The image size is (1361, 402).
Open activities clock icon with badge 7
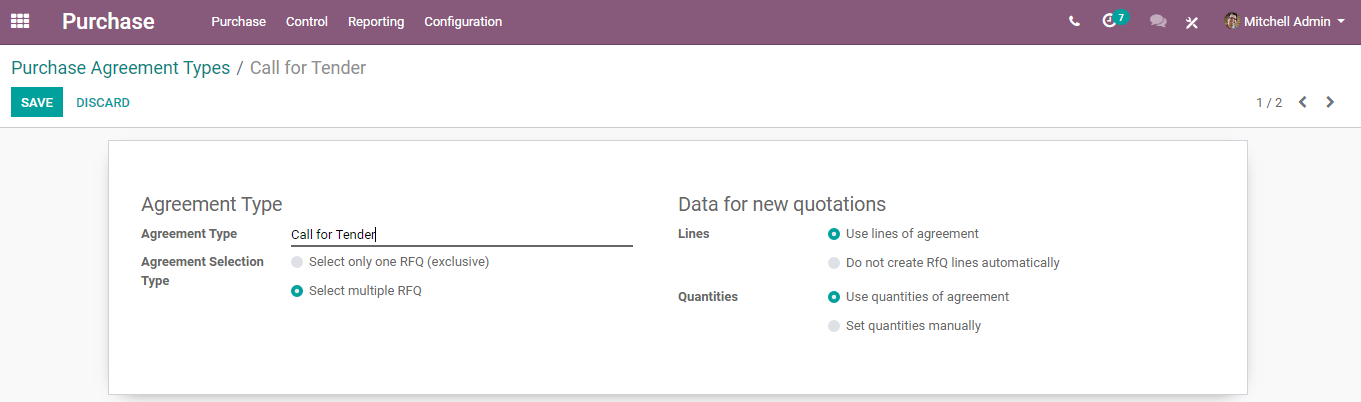click(1114, 20)
